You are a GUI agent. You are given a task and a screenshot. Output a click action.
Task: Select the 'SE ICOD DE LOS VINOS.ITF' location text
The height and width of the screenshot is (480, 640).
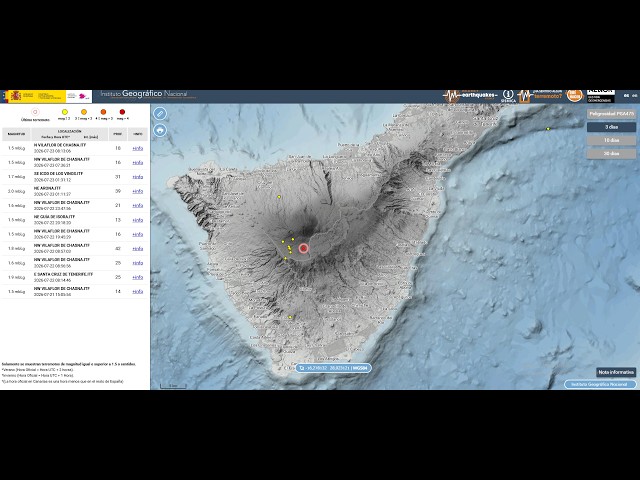click(58, 173)
